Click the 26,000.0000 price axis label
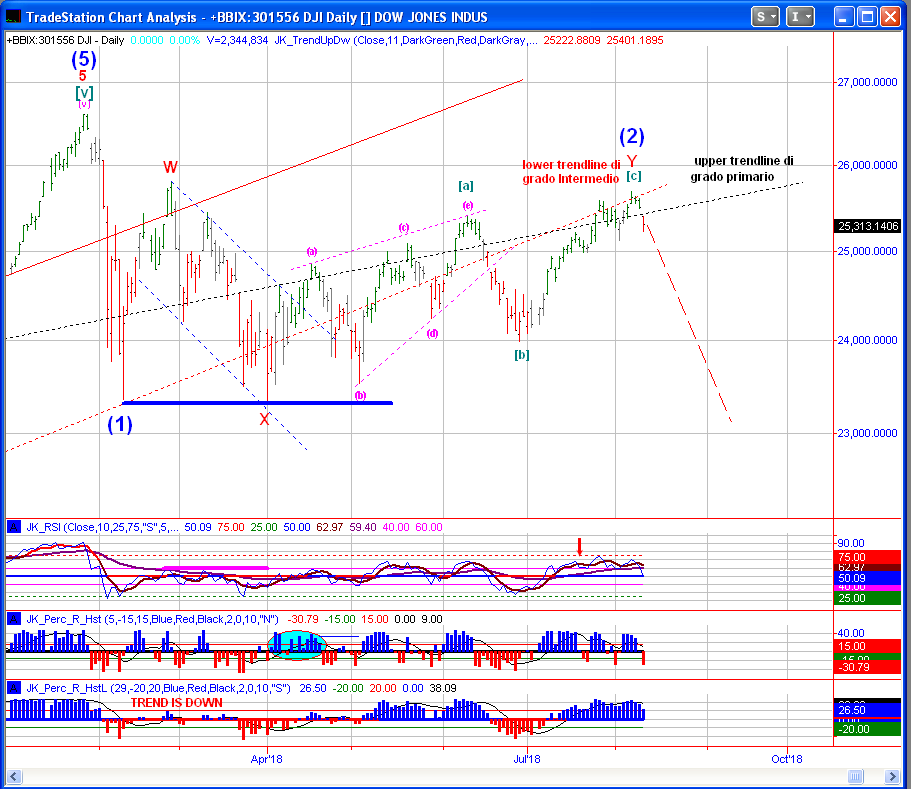911x789 pixels. click(867, 166)
